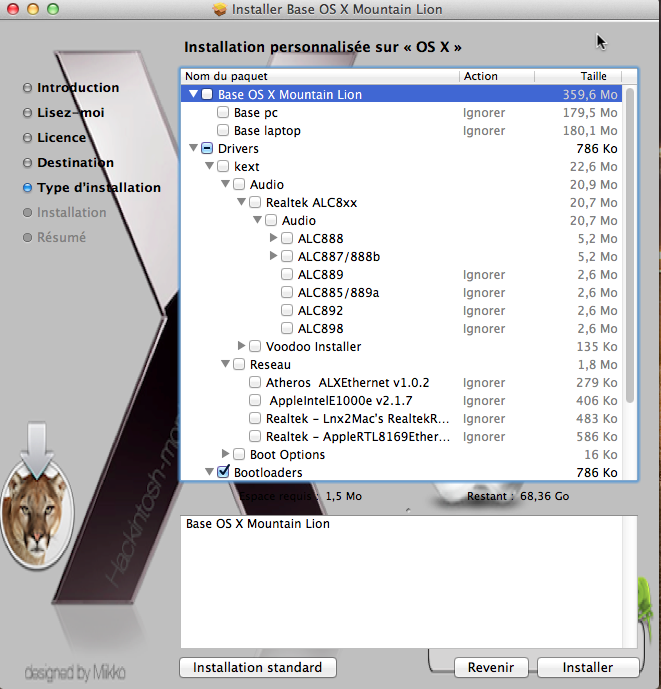Tick the Base laptop checkbox

(223, 131)
